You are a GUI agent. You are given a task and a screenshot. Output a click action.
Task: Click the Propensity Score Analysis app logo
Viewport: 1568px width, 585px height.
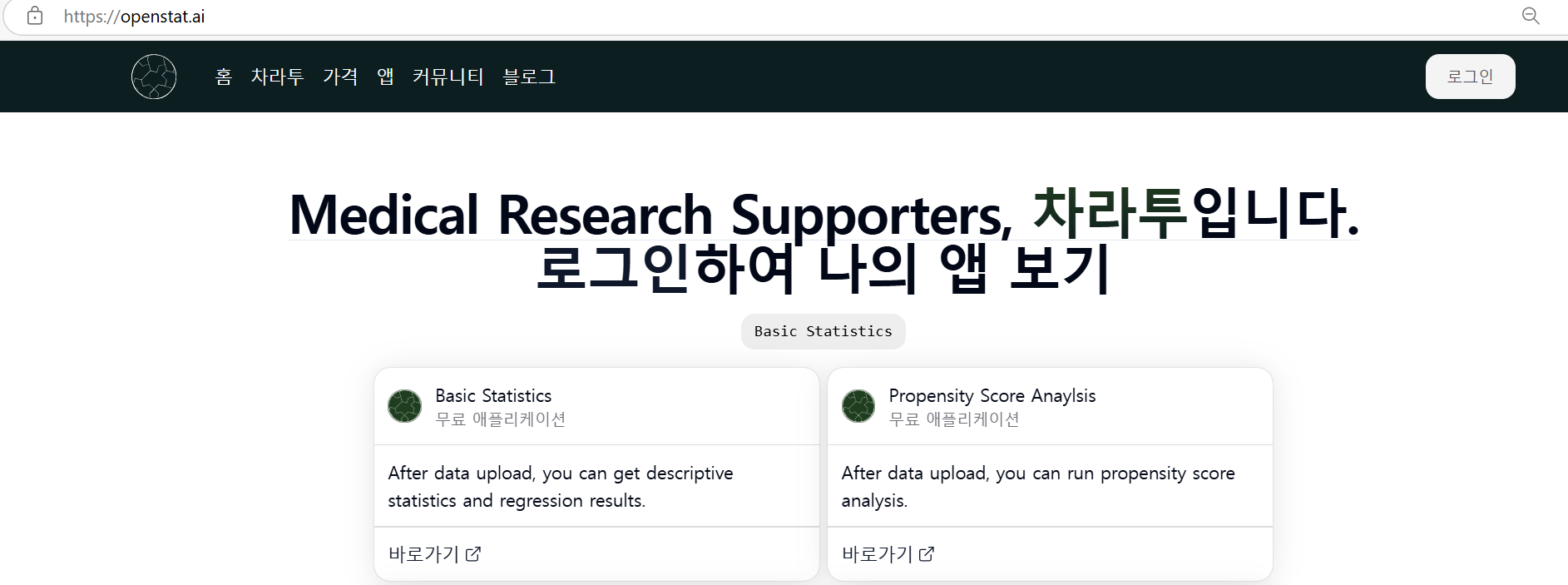(x=858, y=406)
